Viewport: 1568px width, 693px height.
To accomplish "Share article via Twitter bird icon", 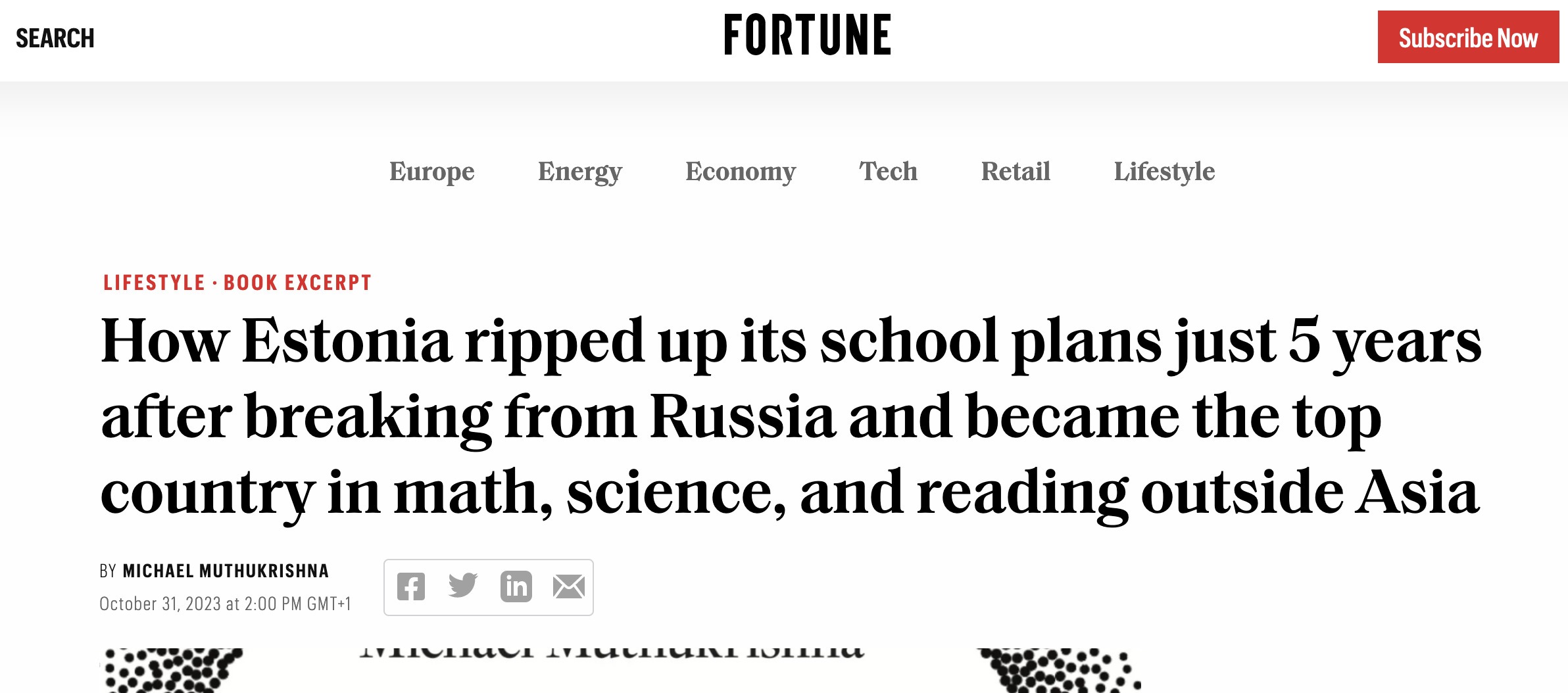I will click(x=463, y=585).
